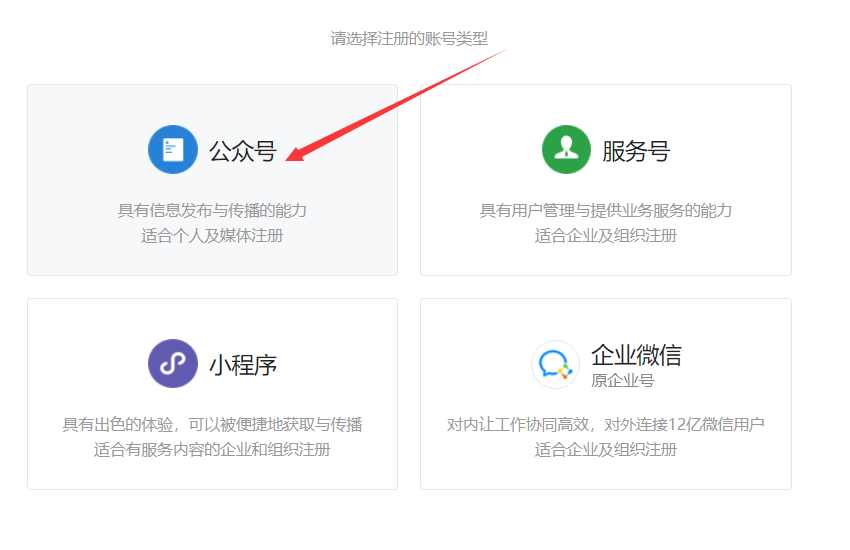
Task: Click the 企业微信 chat bubble icon
Action: tap(555, 364)
